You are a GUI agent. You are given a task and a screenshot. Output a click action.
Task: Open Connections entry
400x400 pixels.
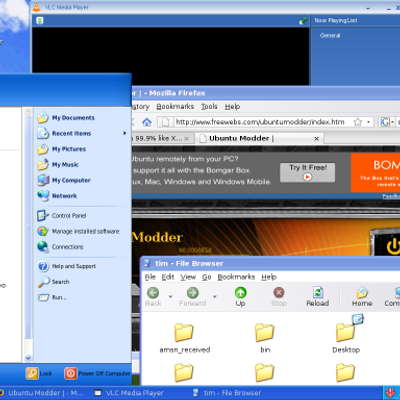tap(60, 247)
